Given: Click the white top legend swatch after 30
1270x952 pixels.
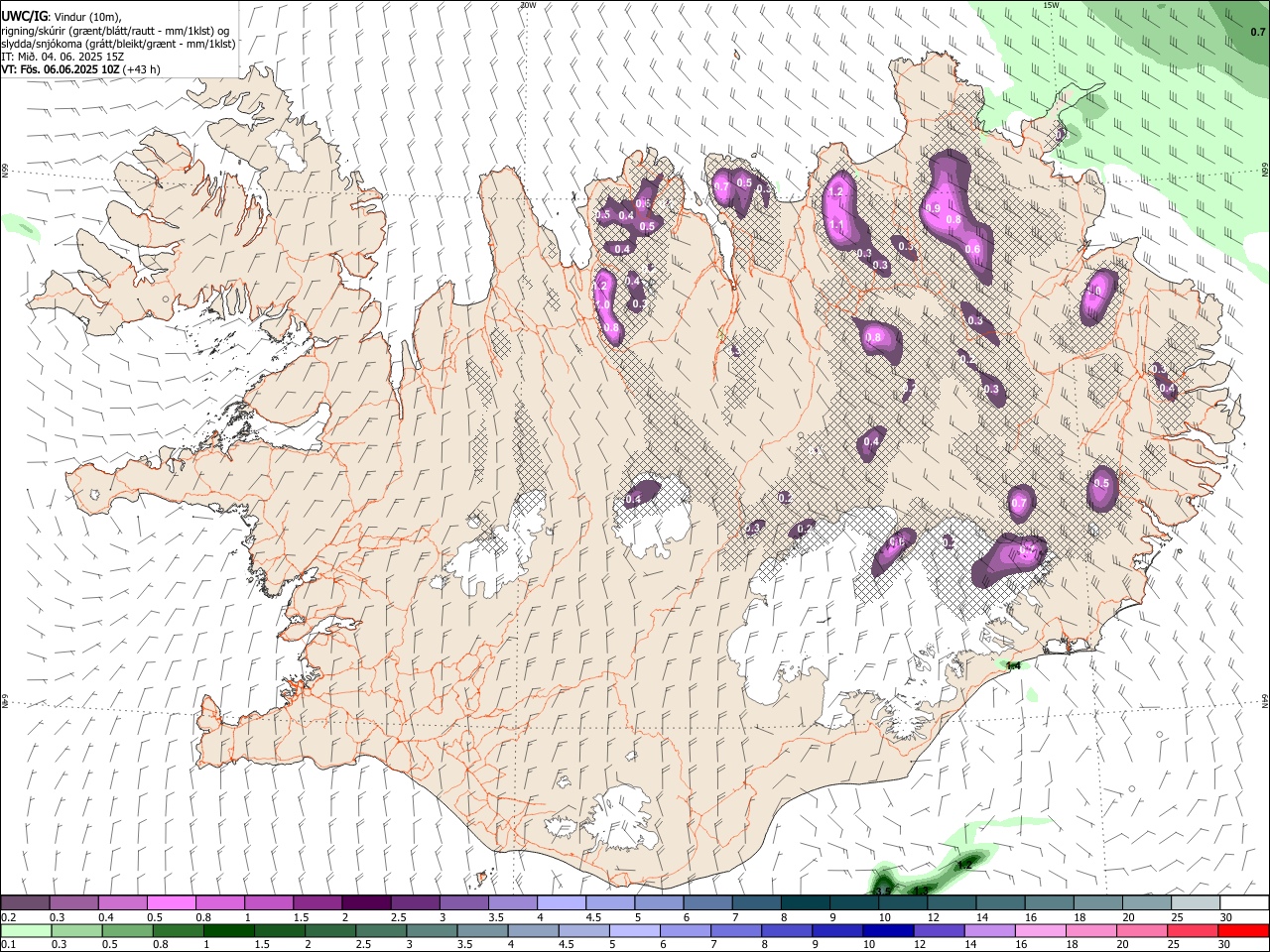Looking at the screenshot, I should 1243,903.
